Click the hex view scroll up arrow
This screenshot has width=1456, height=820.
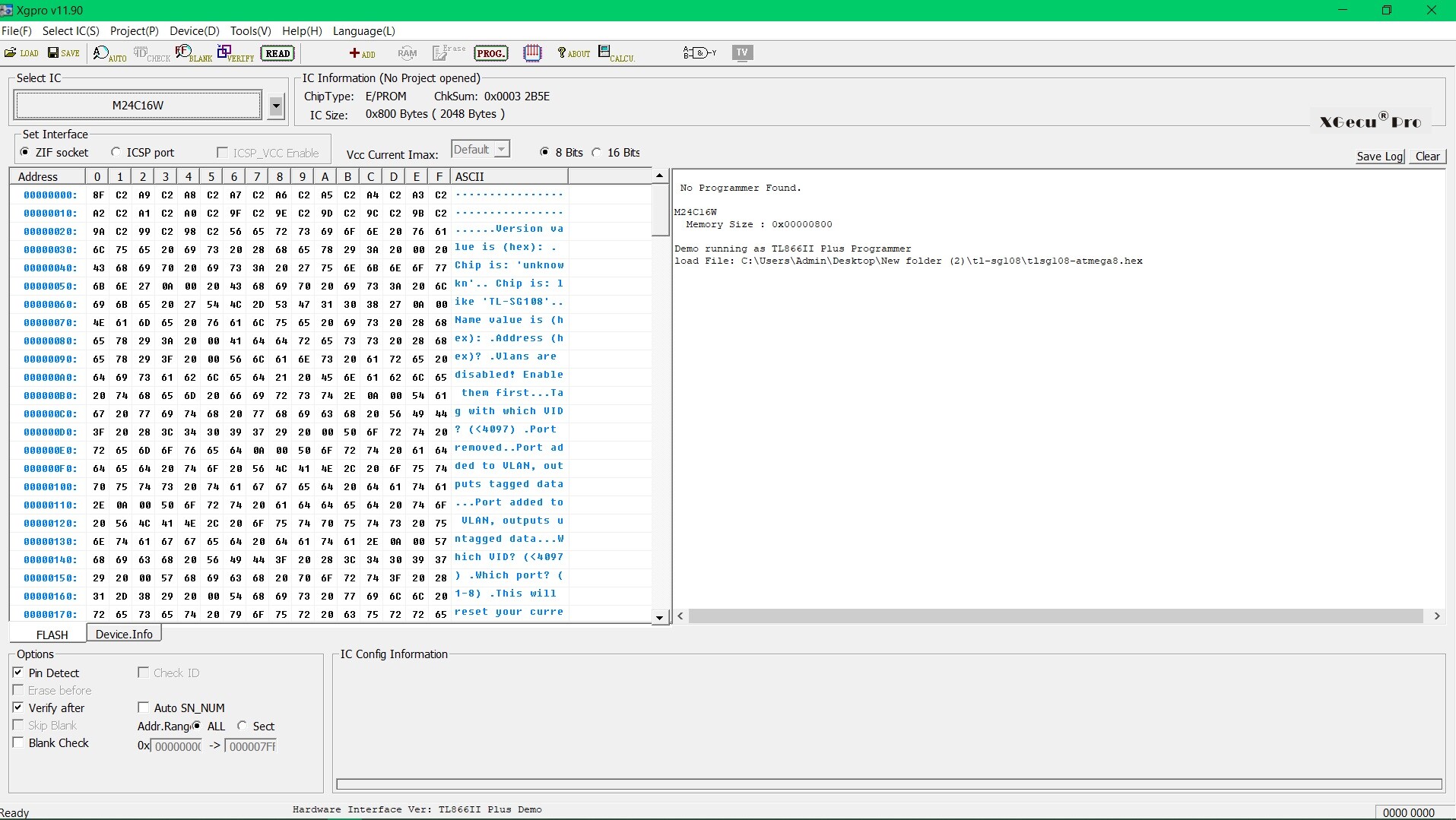[659, 176]
